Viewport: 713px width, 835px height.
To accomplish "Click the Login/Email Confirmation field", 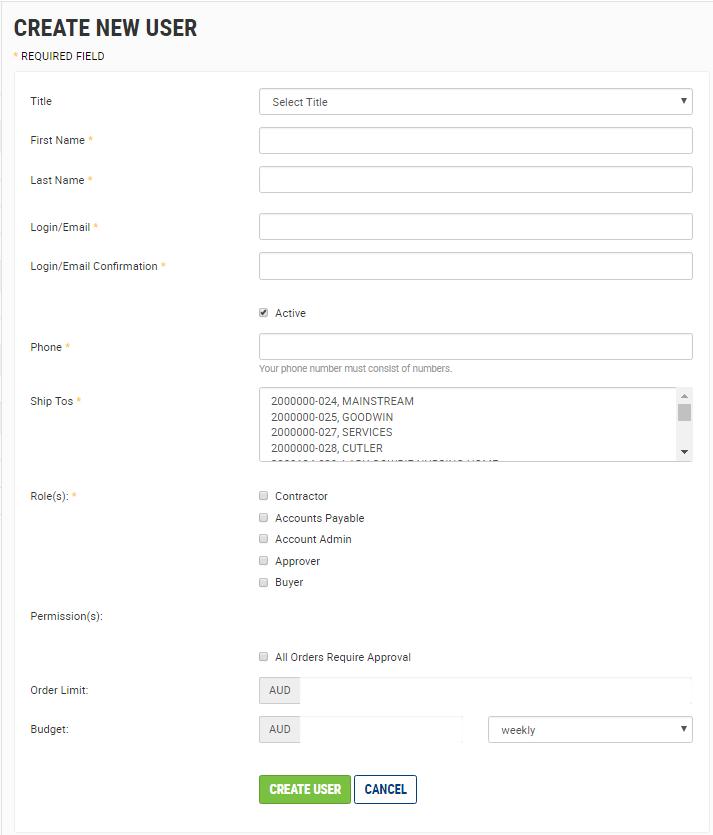I will 475,266.
